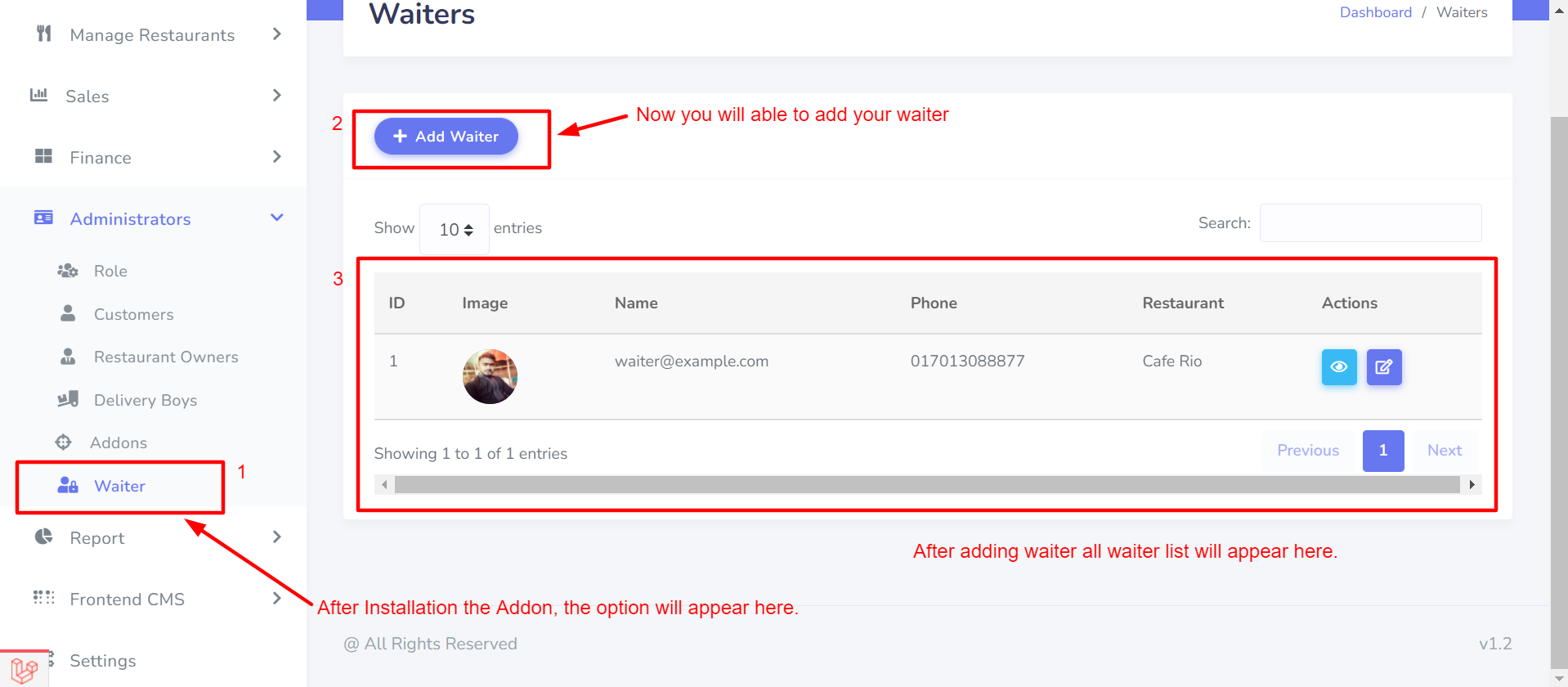Click the edit pencil icon for waiter row

1384,367
